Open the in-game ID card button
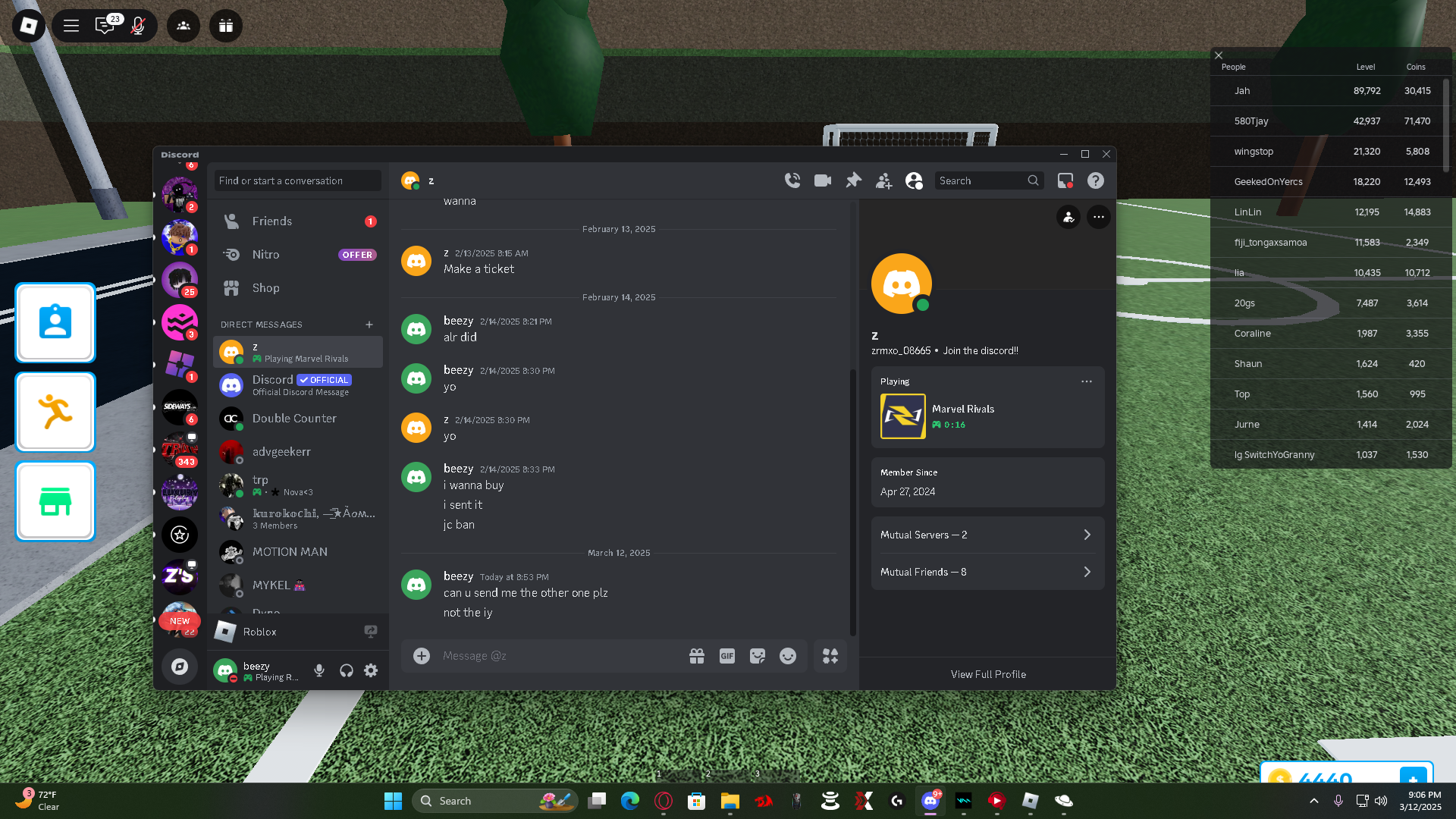Viewport: 1456px width, 819px height. pos(55,323)
